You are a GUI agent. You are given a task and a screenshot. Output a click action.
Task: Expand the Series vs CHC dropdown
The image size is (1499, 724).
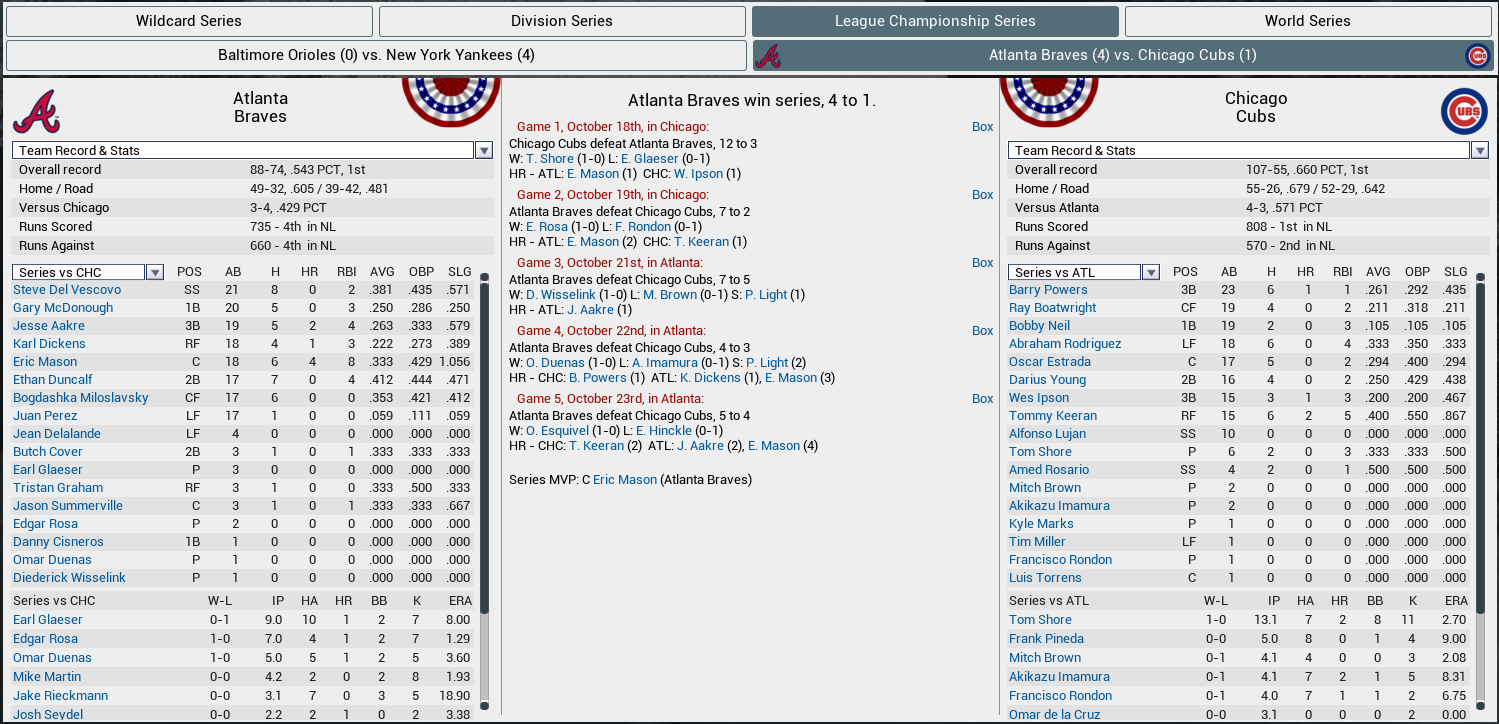tap(155, 272)
